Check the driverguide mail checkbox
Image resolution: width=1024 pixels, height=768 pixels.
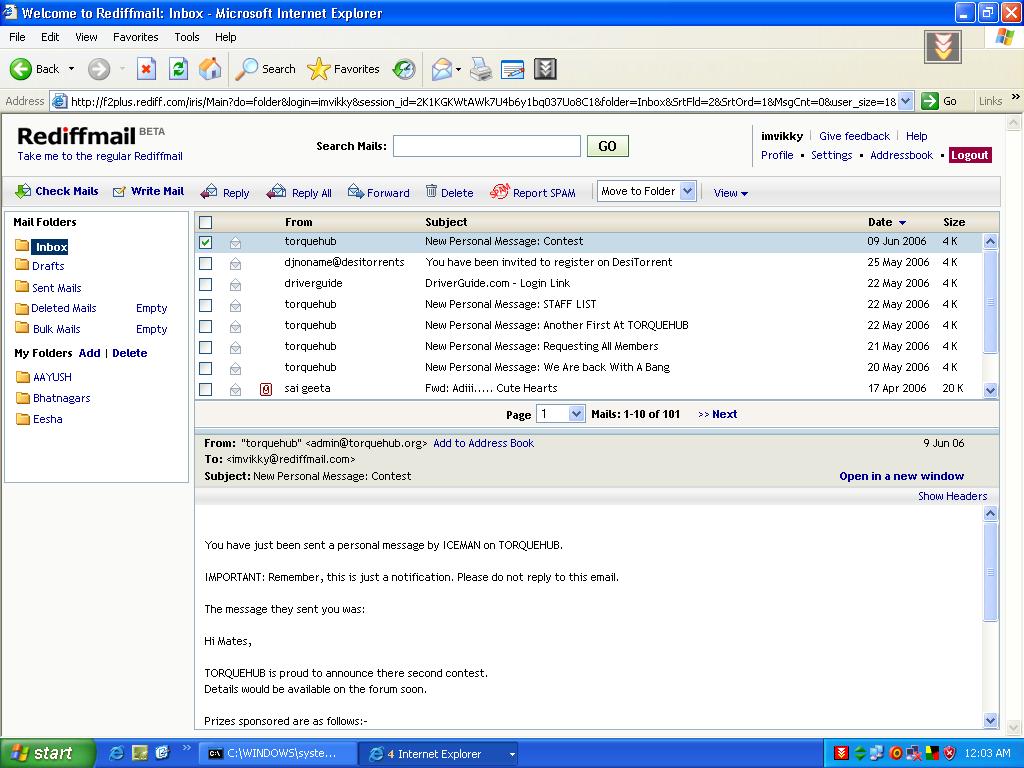[205, 284]
